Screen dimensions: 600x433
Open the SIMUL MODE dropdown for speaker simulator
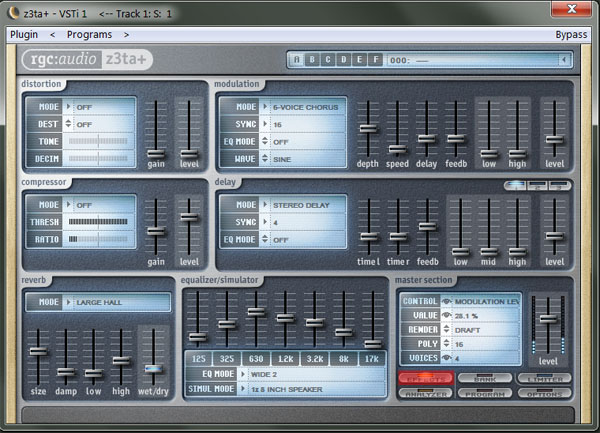point(243,389)
